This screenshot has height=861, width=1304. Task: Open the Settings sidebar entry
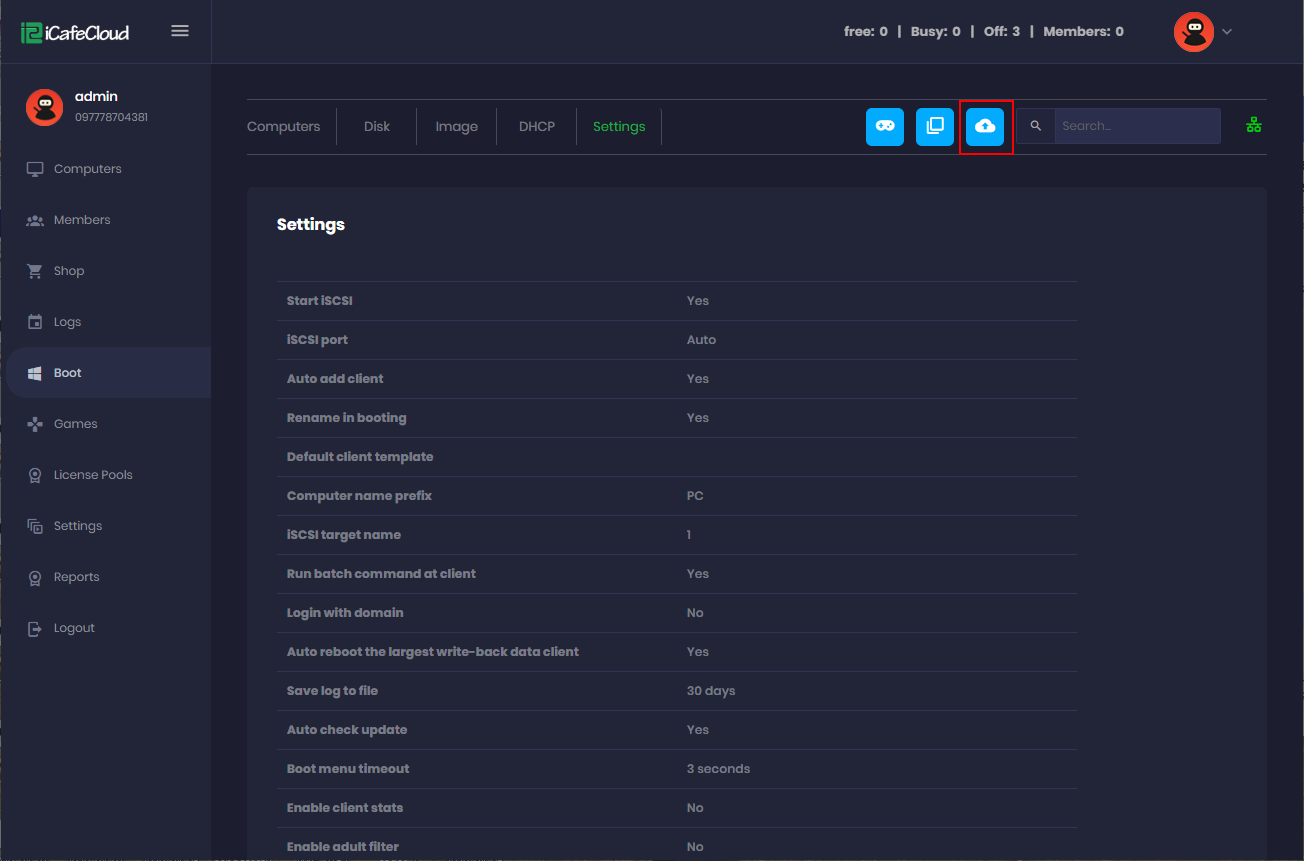click(77, 525)
